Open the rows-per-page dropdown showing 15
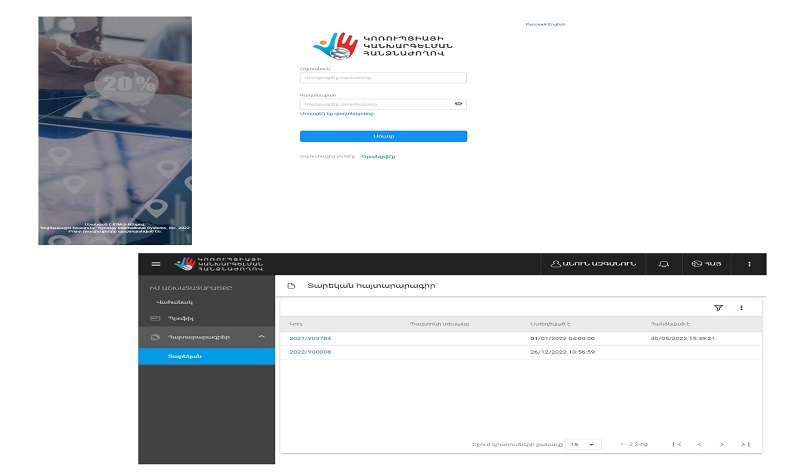The width and height of the screenshot is (800, 475). 583,444
